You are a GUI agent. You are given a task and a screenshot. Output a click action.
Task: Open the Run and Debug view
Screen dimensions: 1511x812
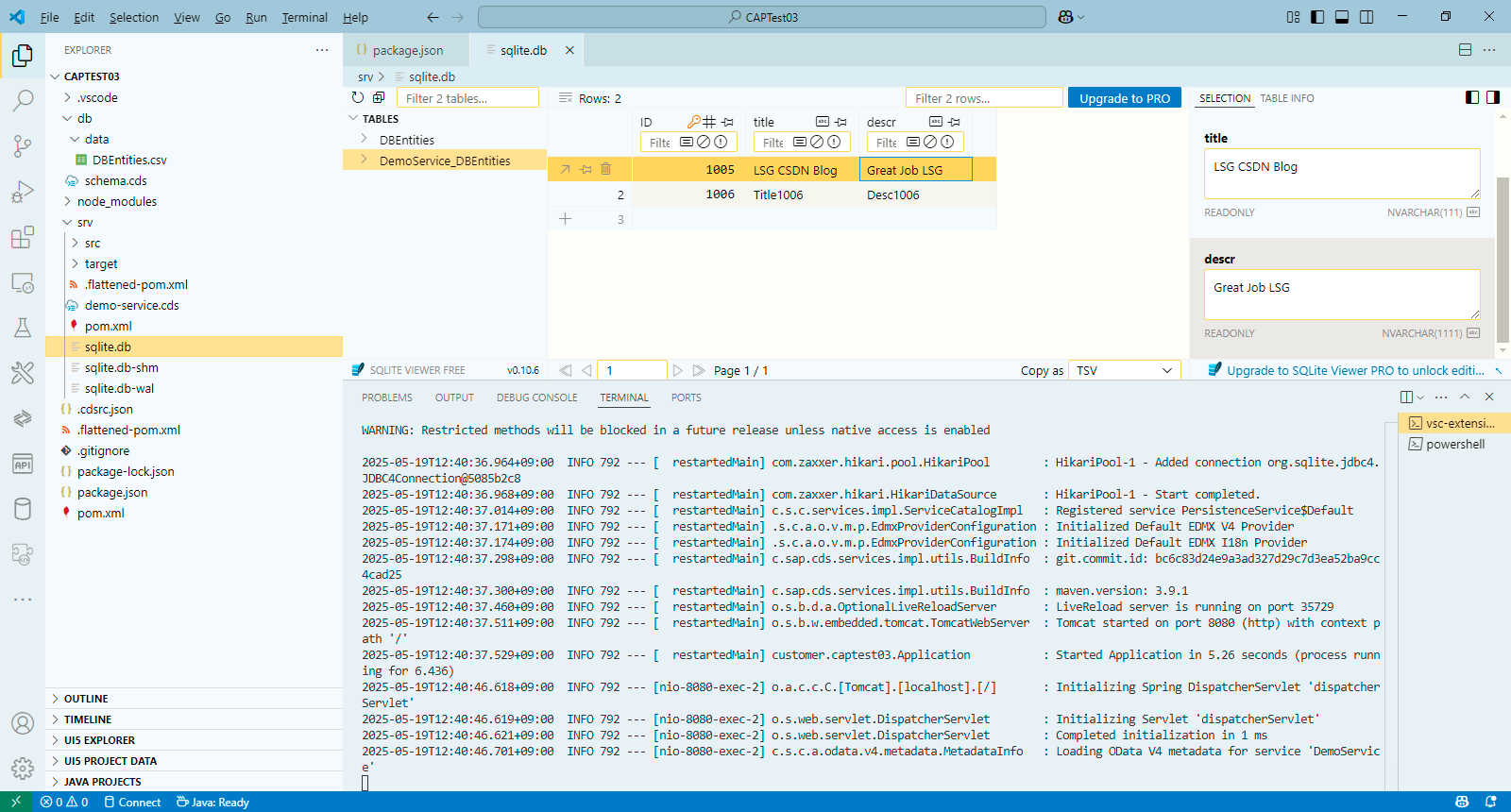tap(23, 192)
